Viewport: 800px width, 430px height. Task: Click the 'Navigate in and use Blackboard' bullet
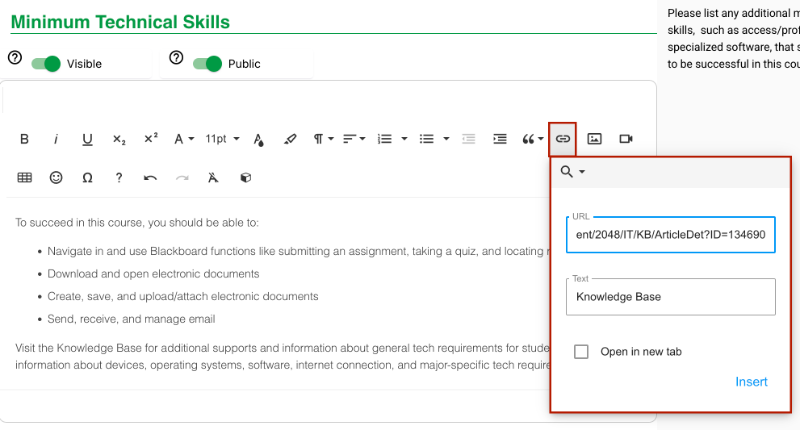click(298, 251)
